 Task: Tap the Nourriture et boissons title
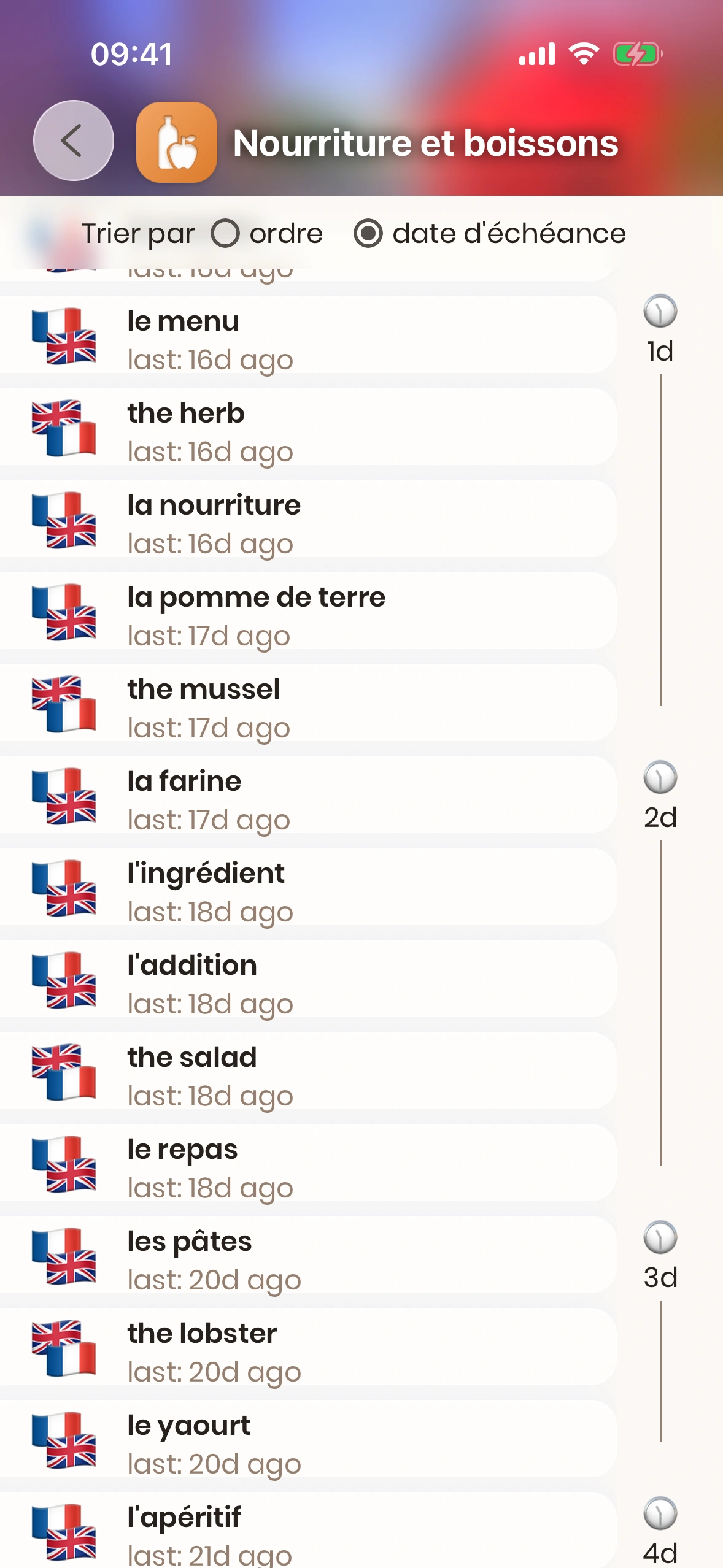425,144
